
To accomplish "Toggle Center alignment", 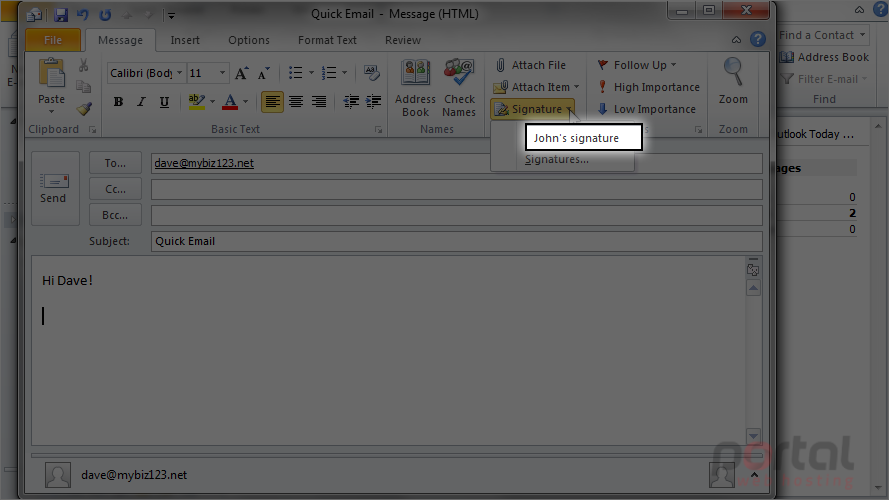I will (295, 102).
